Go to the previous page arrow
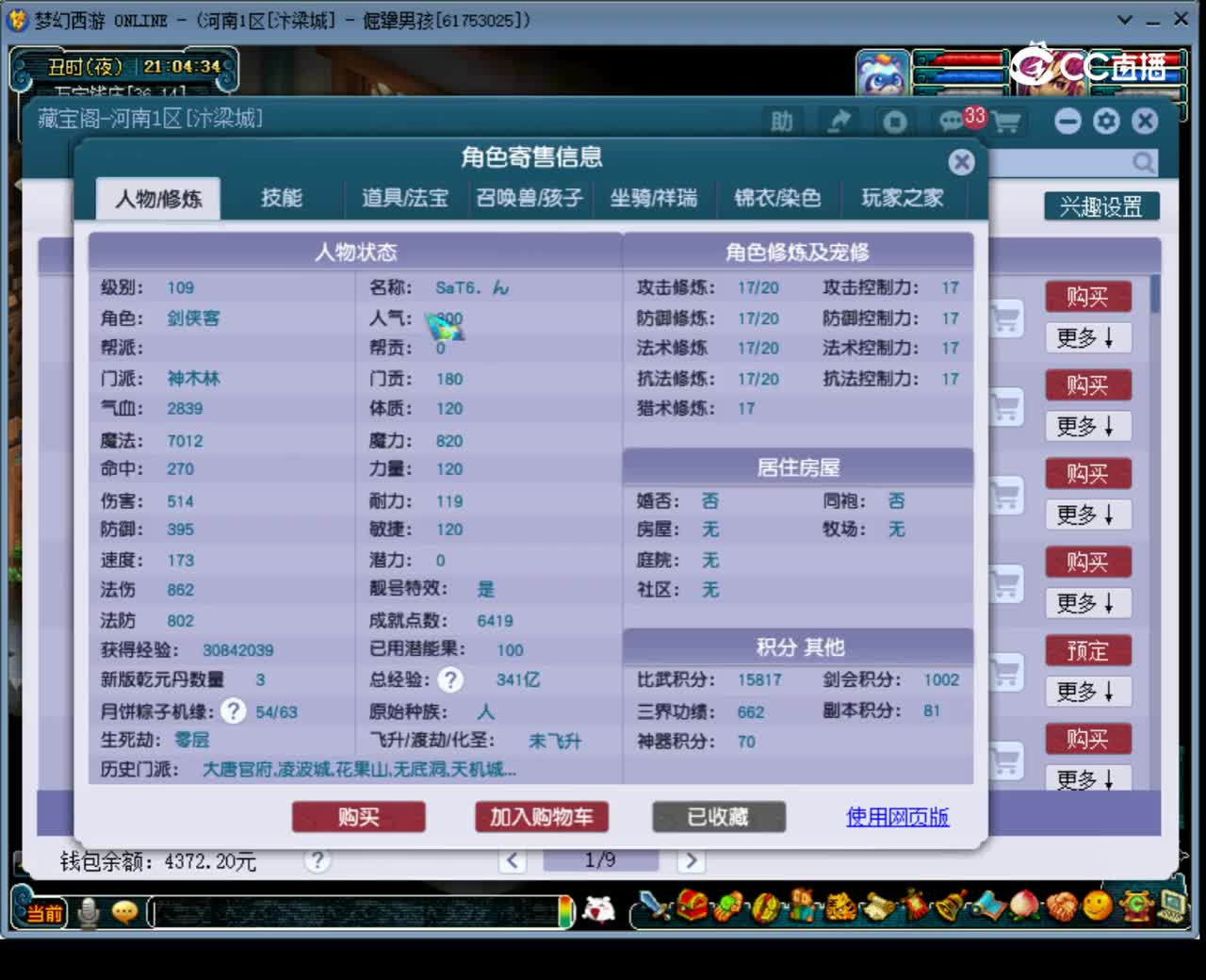This screenshot has height=980, width=1206. pyautogui.click(x=513, y=859)
